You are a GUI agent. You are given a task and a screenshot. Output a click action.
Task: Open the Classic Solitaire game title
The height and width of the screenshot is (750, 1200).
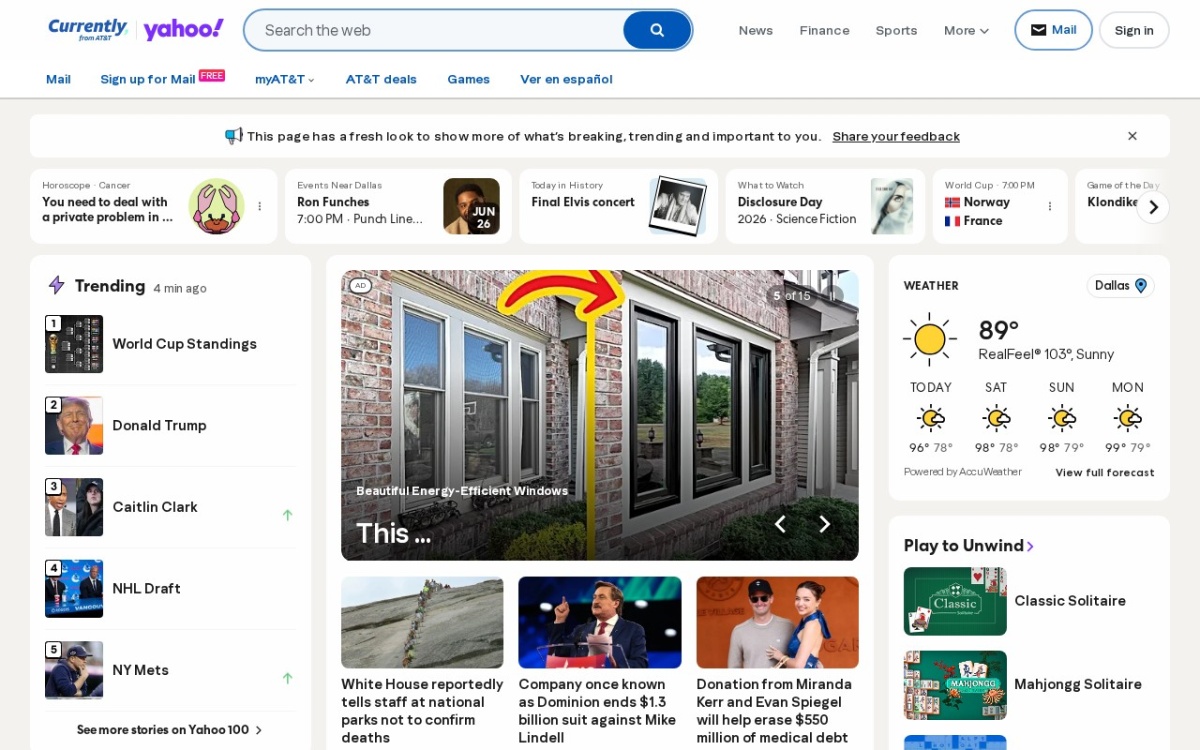click(1070, 601)
